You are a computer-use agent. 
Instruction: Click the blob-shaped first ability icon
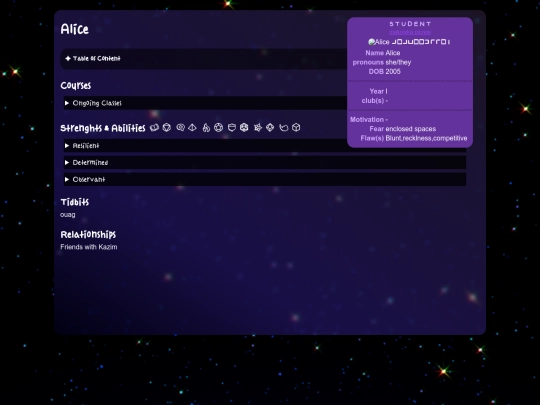point(154,128)
